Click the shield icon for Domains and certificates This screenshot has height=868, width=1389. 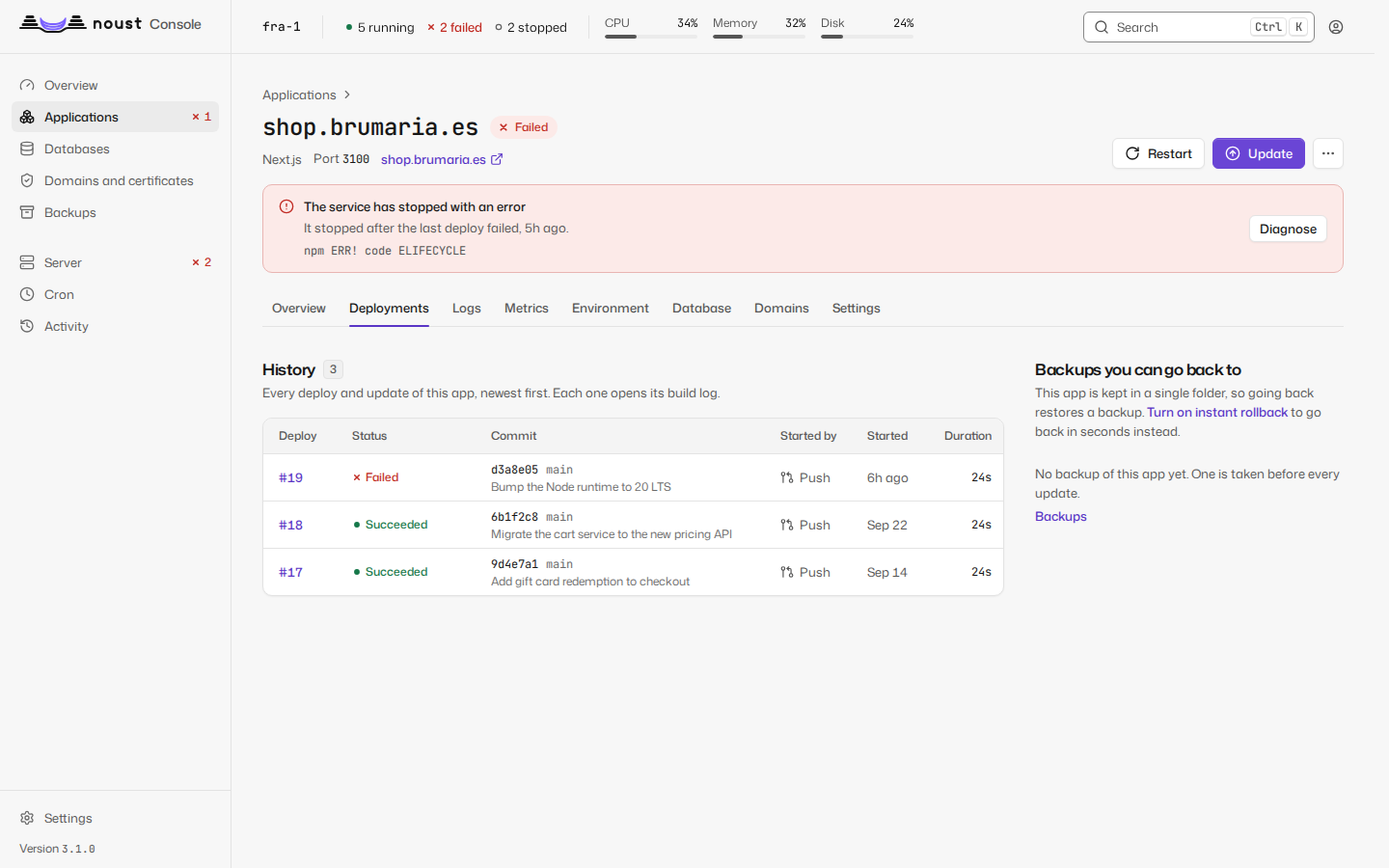(x=27, y=180)
